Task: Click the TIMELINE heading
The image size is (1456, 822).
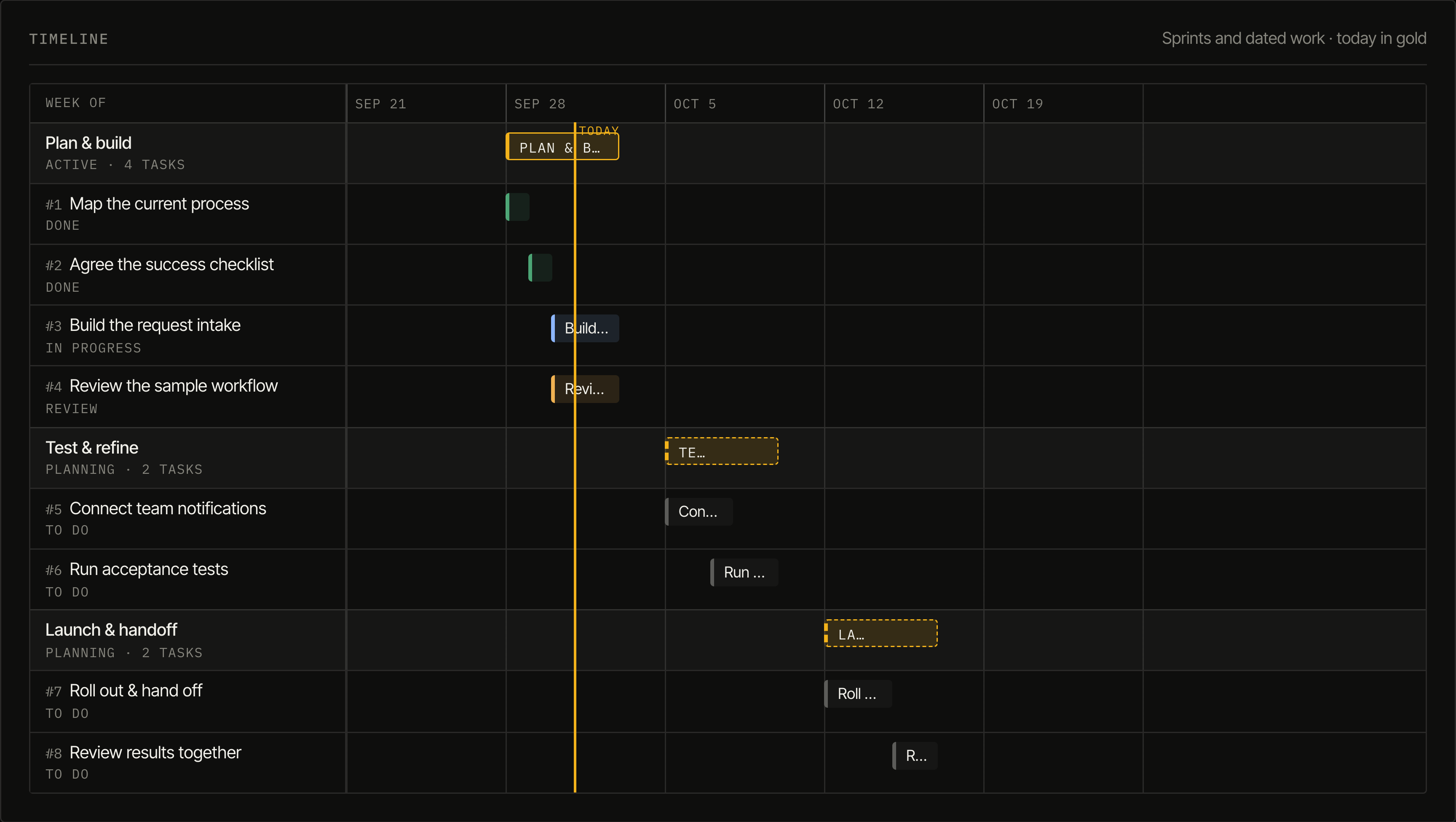Action: (x=68, y=39)
